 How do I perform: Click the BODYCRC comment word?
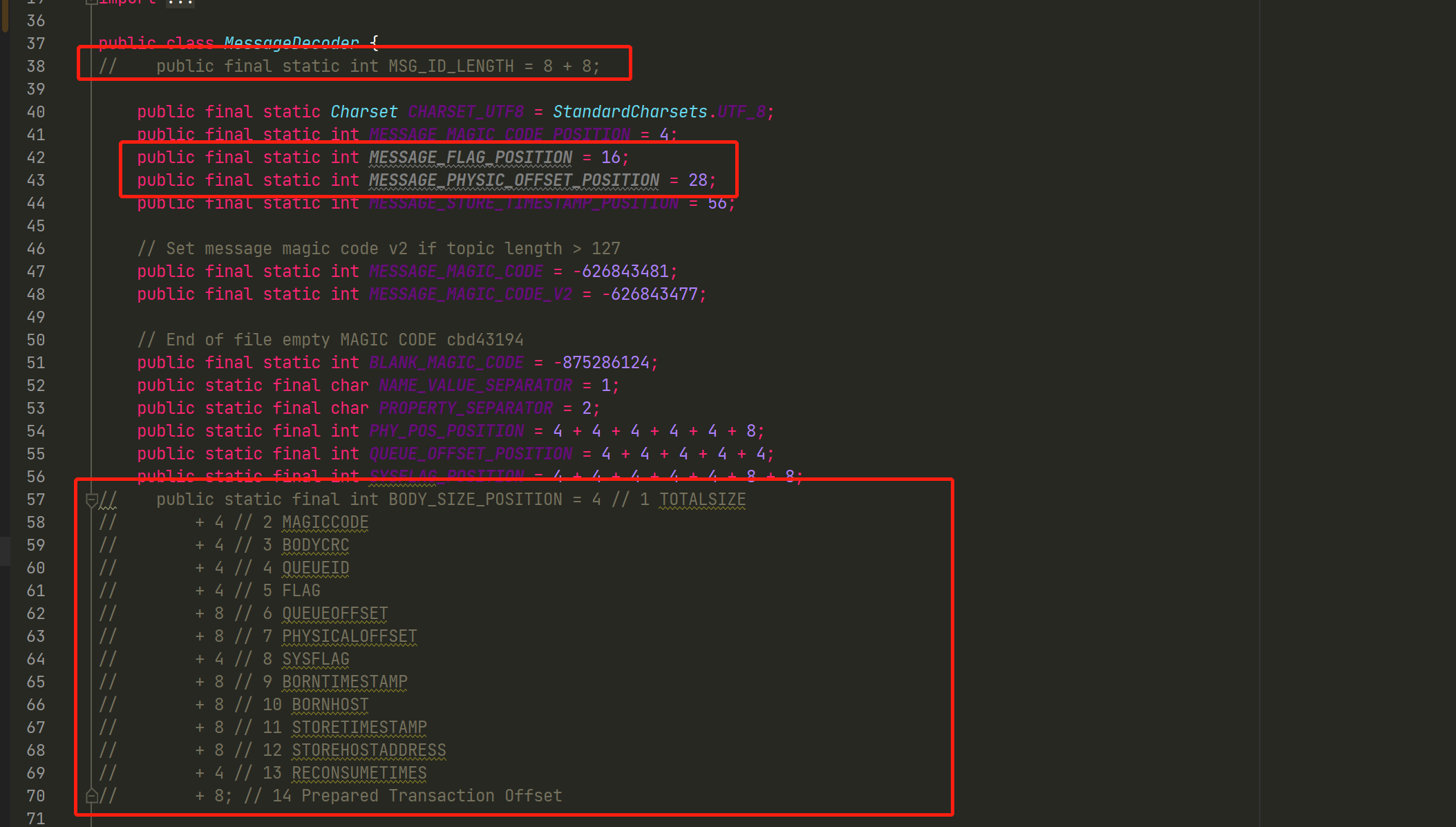(x=316, y=545)
